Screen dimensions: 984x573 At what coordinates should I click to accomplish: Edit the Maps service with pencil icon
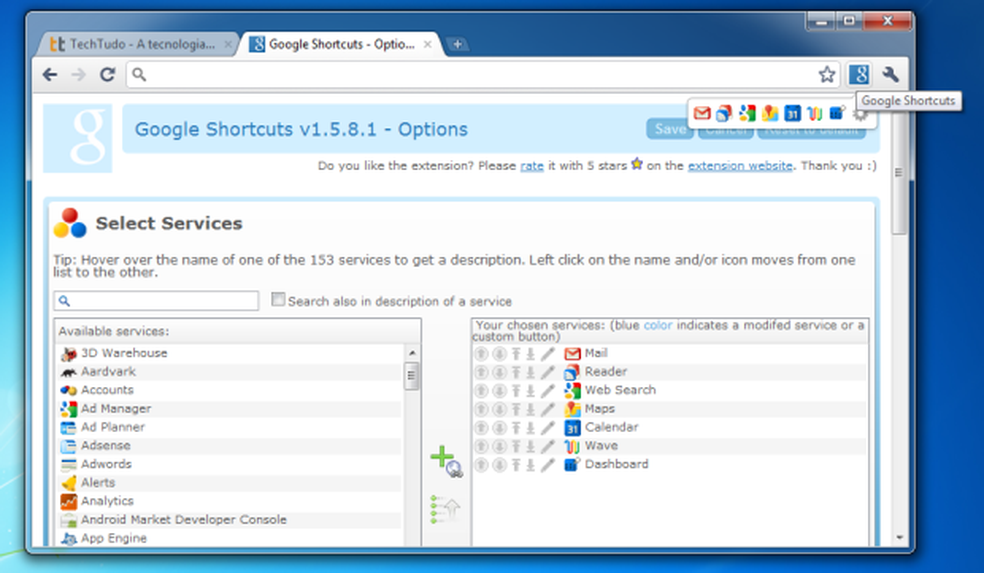tap(548, 409)
